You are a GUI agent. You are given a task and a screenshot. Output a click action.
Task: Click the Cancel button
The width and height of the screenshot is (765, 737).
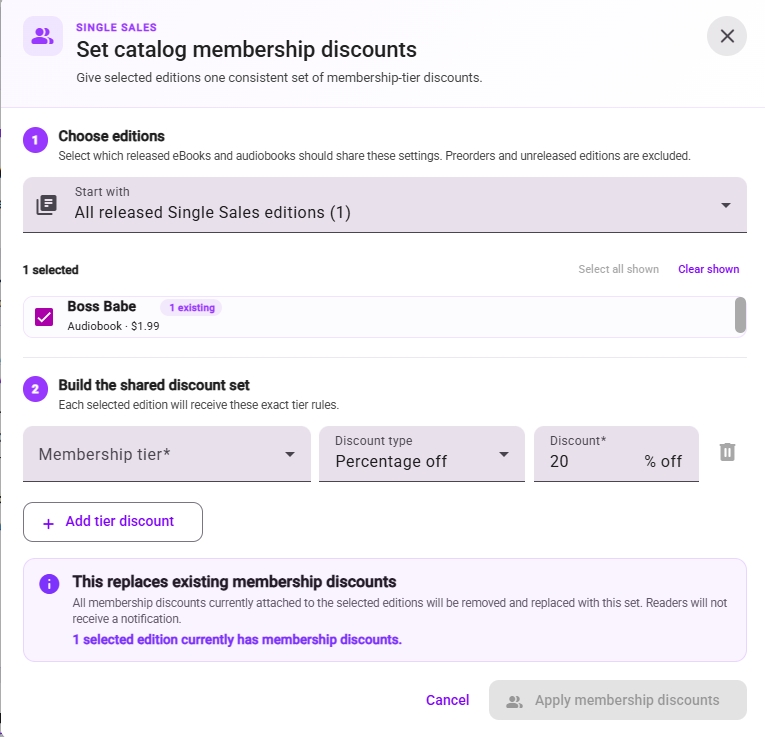(447, 700)
